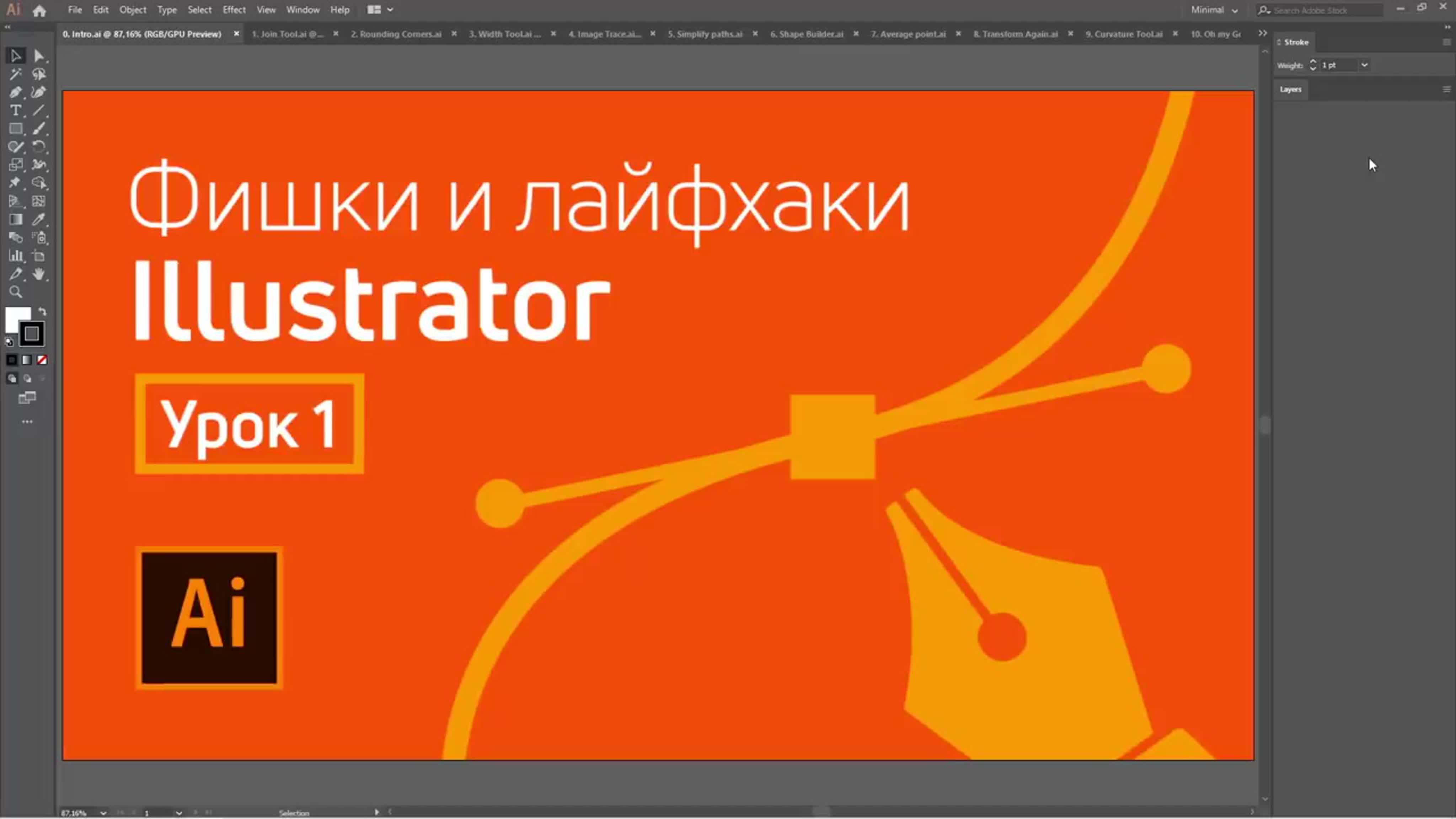Close the 3. Width Tool.ai tab
The image size is (1456, 819).
(x=553, y=34)
